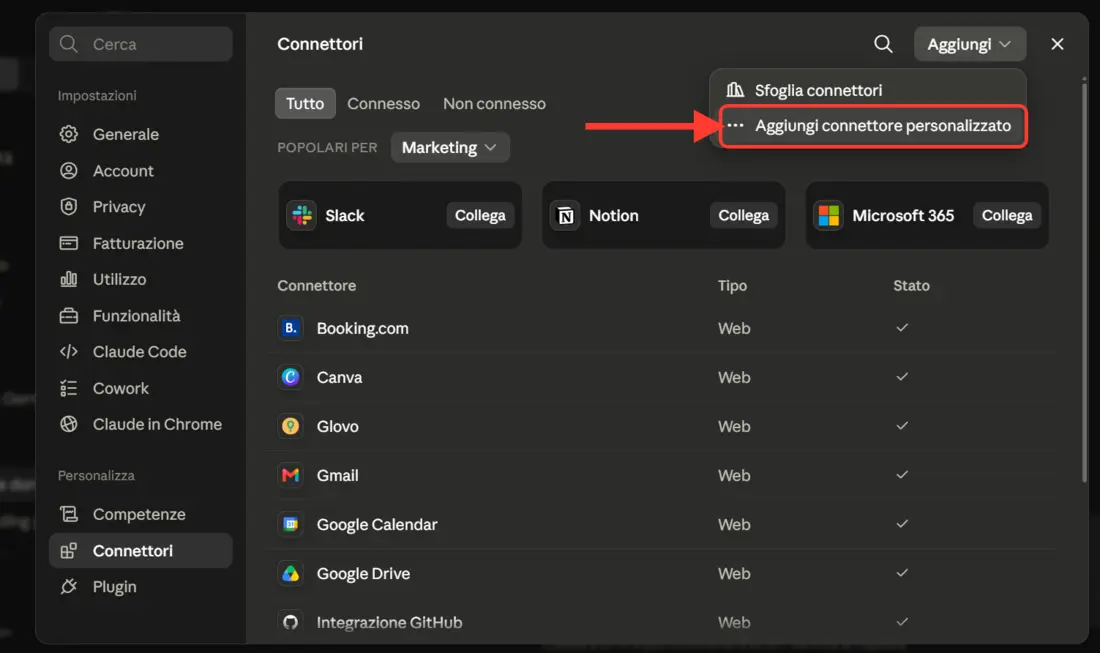
Task: Click the Cowork checklist icon
Action: click(69, 388)
